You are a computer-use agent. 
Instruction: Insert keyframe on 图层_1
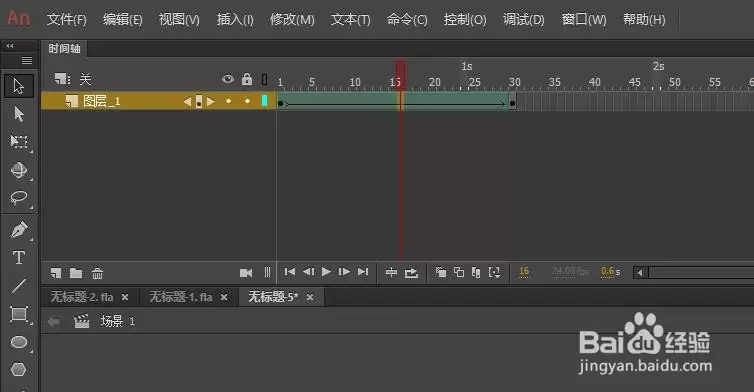pyautogui.click(x=199, y=101)
